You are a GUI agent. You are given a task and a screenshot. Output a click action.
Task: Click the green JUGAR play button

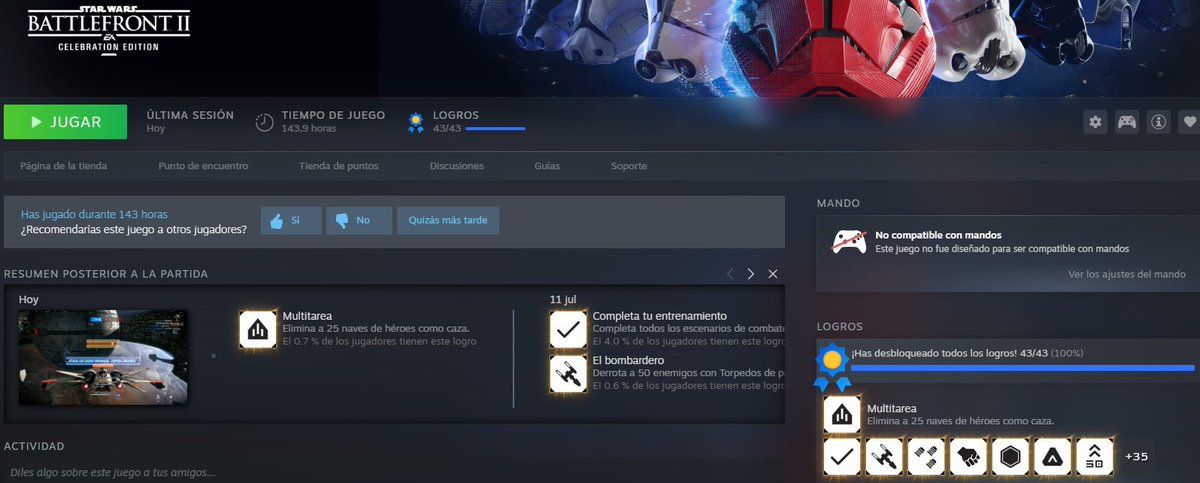coord(65,122)
